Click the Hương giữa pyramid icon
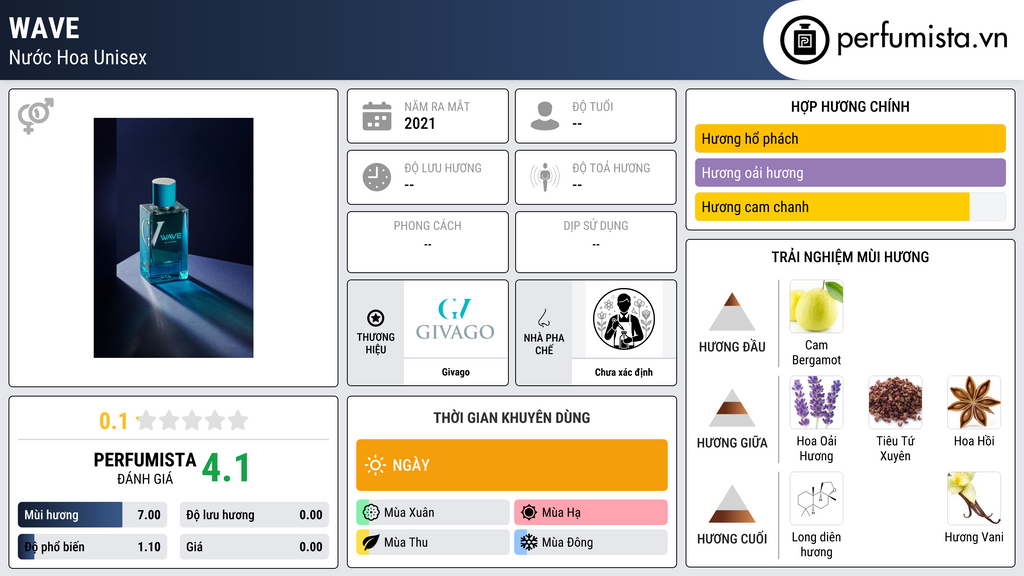 [732, 408]
